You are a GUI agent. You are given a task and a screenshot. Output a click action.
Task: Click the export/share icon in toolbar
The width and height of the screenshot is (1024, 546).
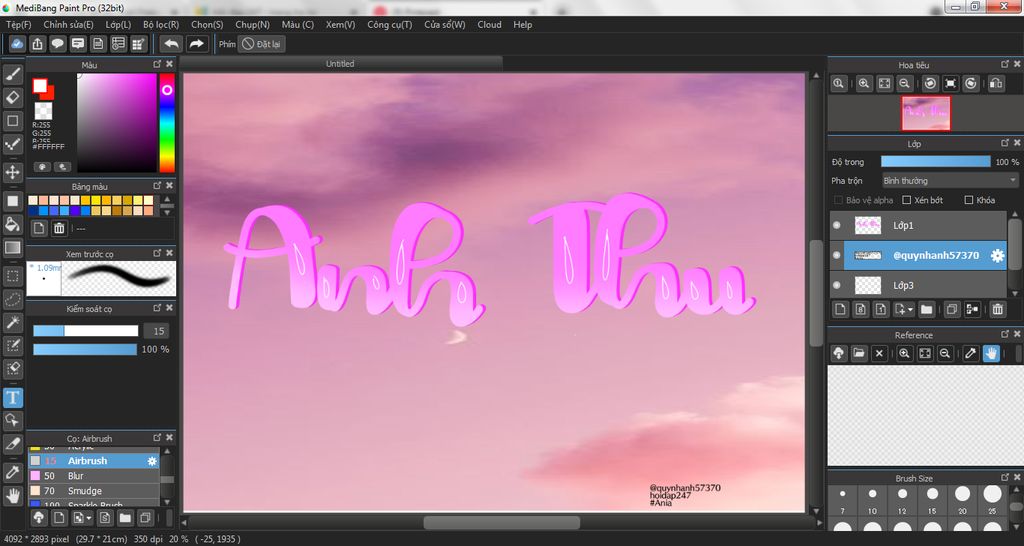37,44
